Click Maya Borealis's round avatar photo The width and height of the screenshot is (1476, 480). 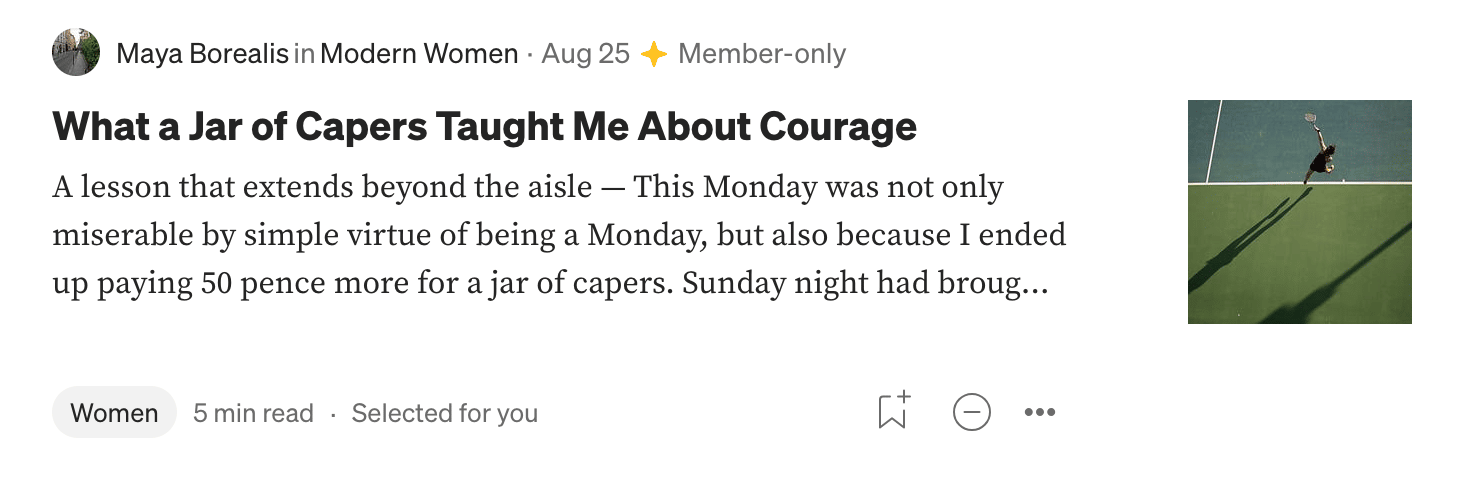point(76,53)
